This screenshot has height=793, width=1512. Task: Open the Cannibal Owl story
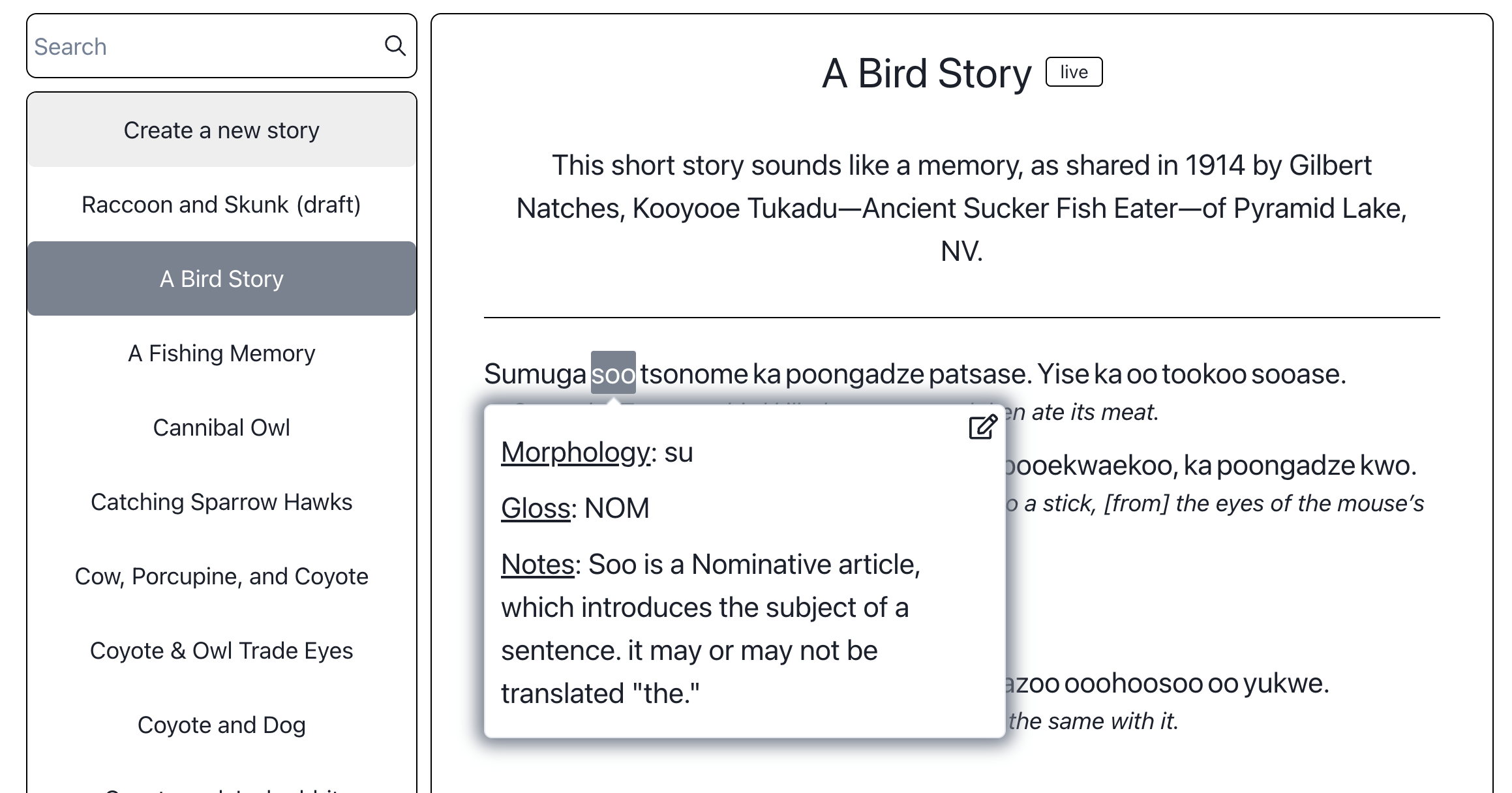pos(221,428)
